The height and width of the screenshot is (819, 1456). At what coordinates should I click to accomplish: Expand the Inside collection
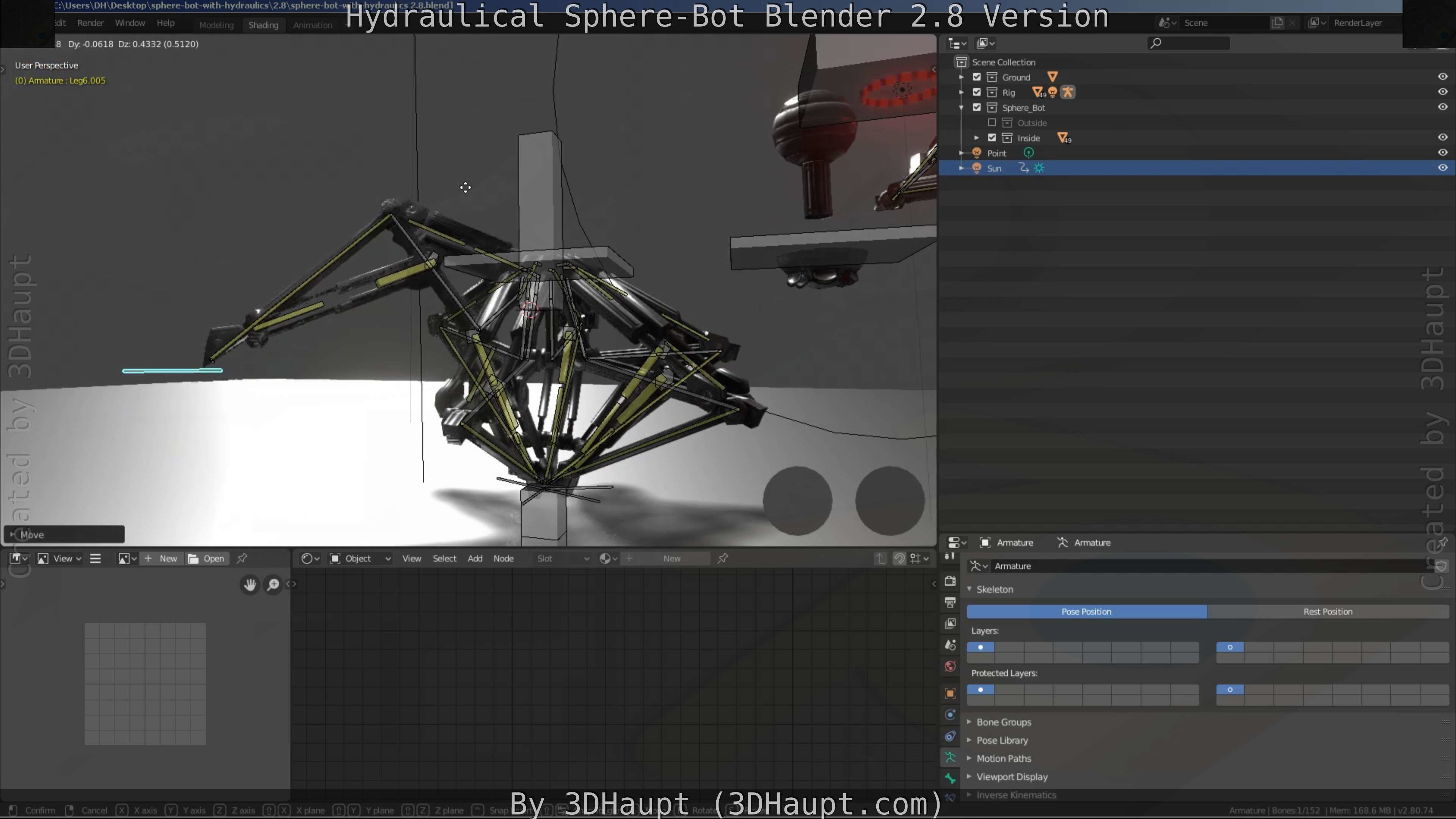(x=977, y=138)
